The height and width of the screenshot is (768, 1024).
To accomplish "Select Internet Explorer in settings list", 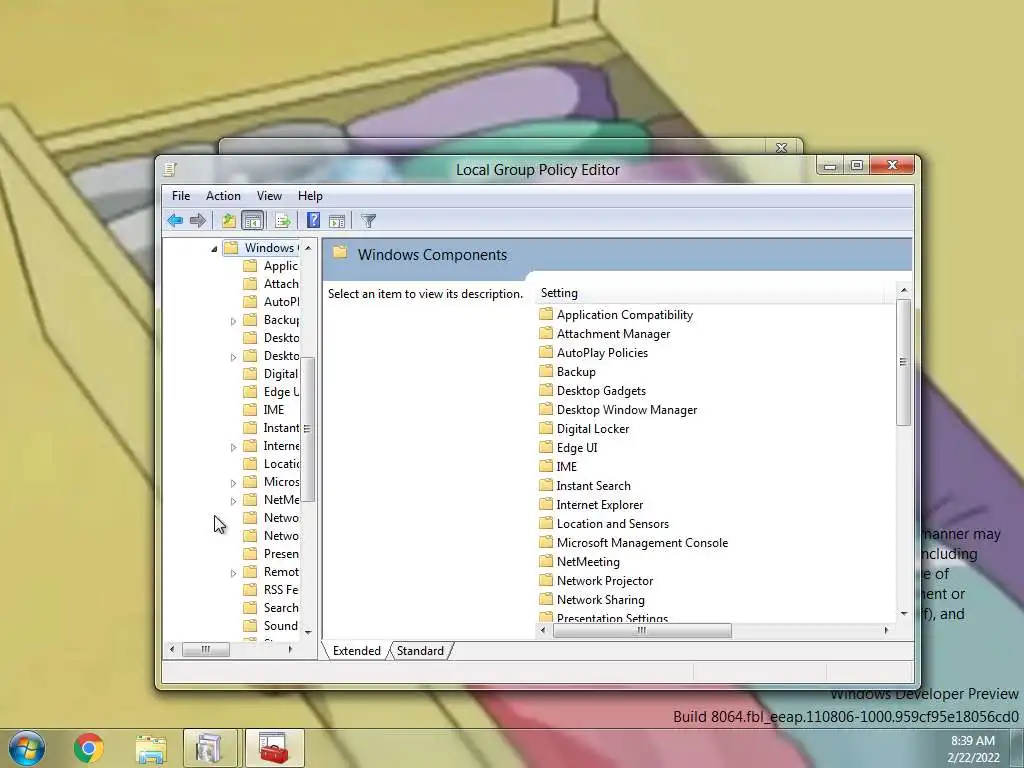I will pyautogui.click(x=591, y=504).
